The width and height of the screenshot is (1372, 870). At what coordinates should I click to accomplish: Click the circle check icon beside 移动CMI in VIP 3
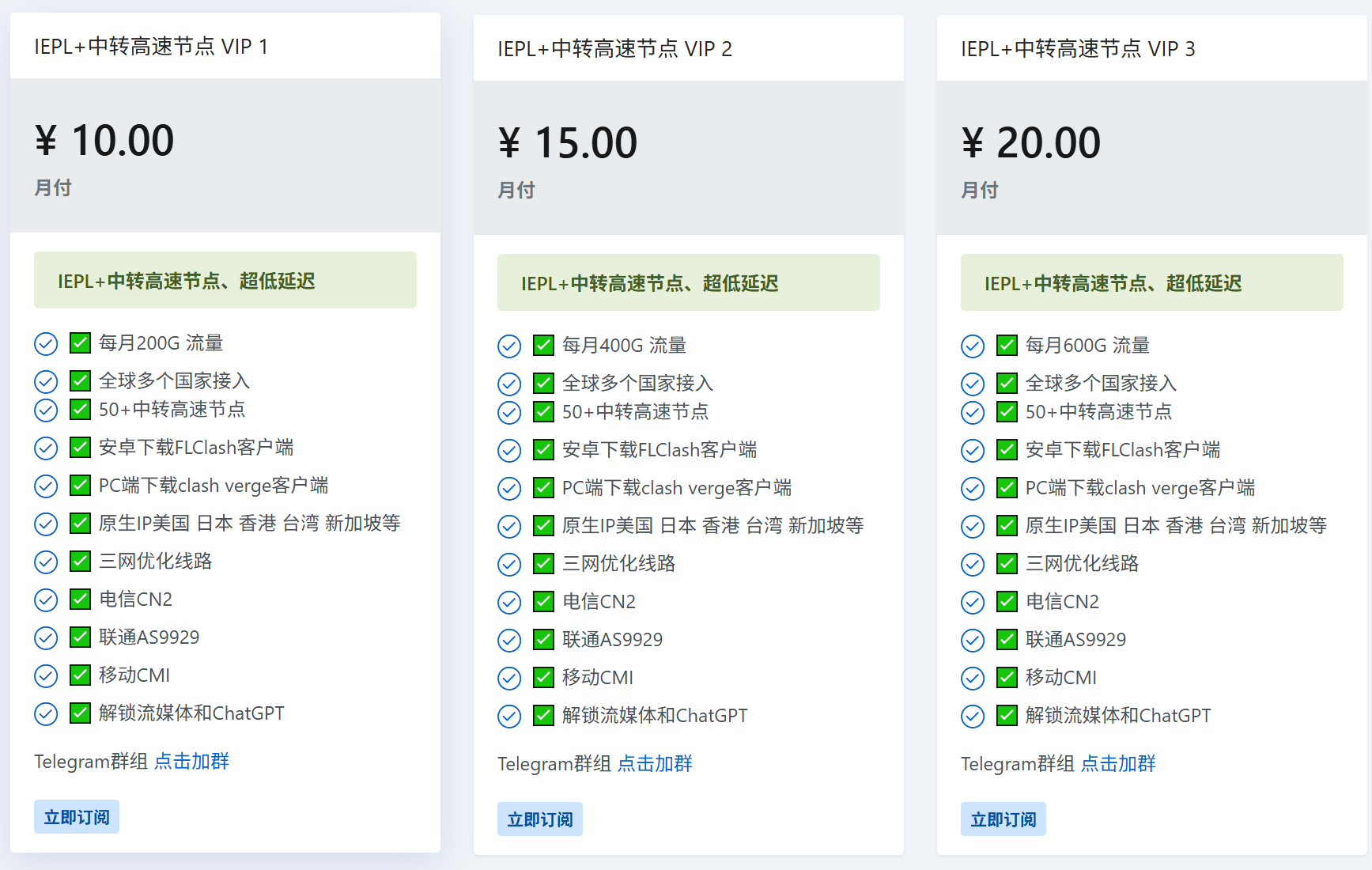click(973, 679)
